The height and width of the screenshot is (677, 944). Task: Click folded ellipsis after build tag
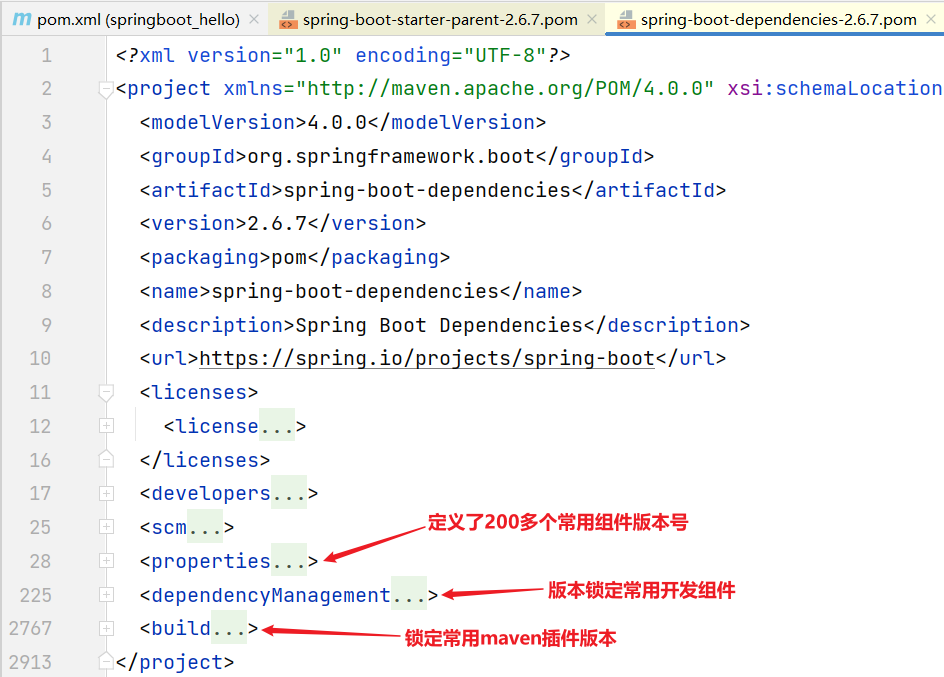229,629
